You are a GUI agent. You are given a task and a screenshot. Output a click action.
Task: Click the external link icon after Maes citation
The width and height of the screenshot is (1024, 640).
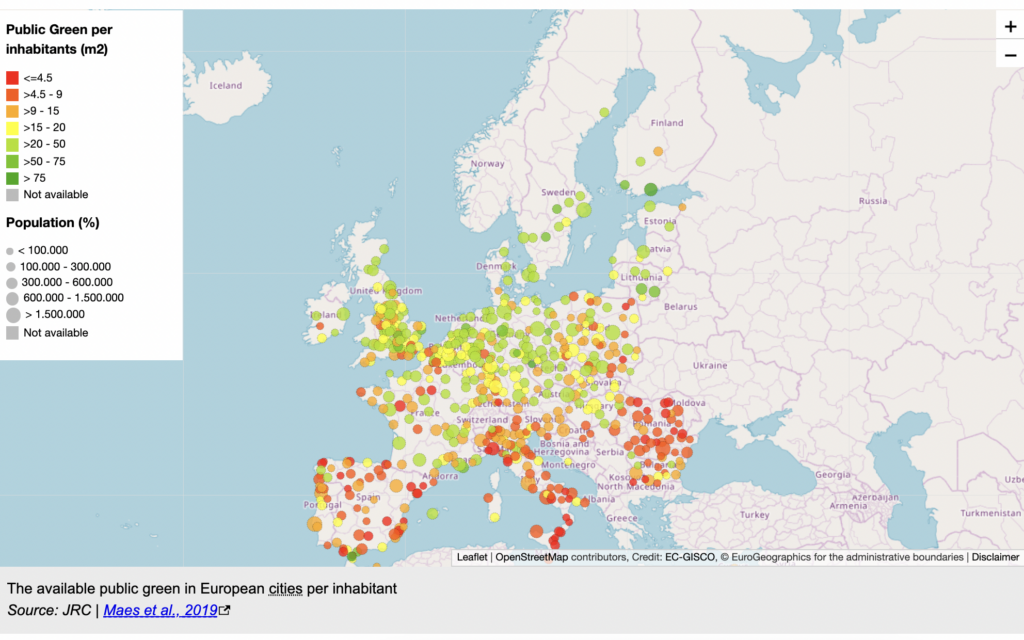(x=225, y=610)
